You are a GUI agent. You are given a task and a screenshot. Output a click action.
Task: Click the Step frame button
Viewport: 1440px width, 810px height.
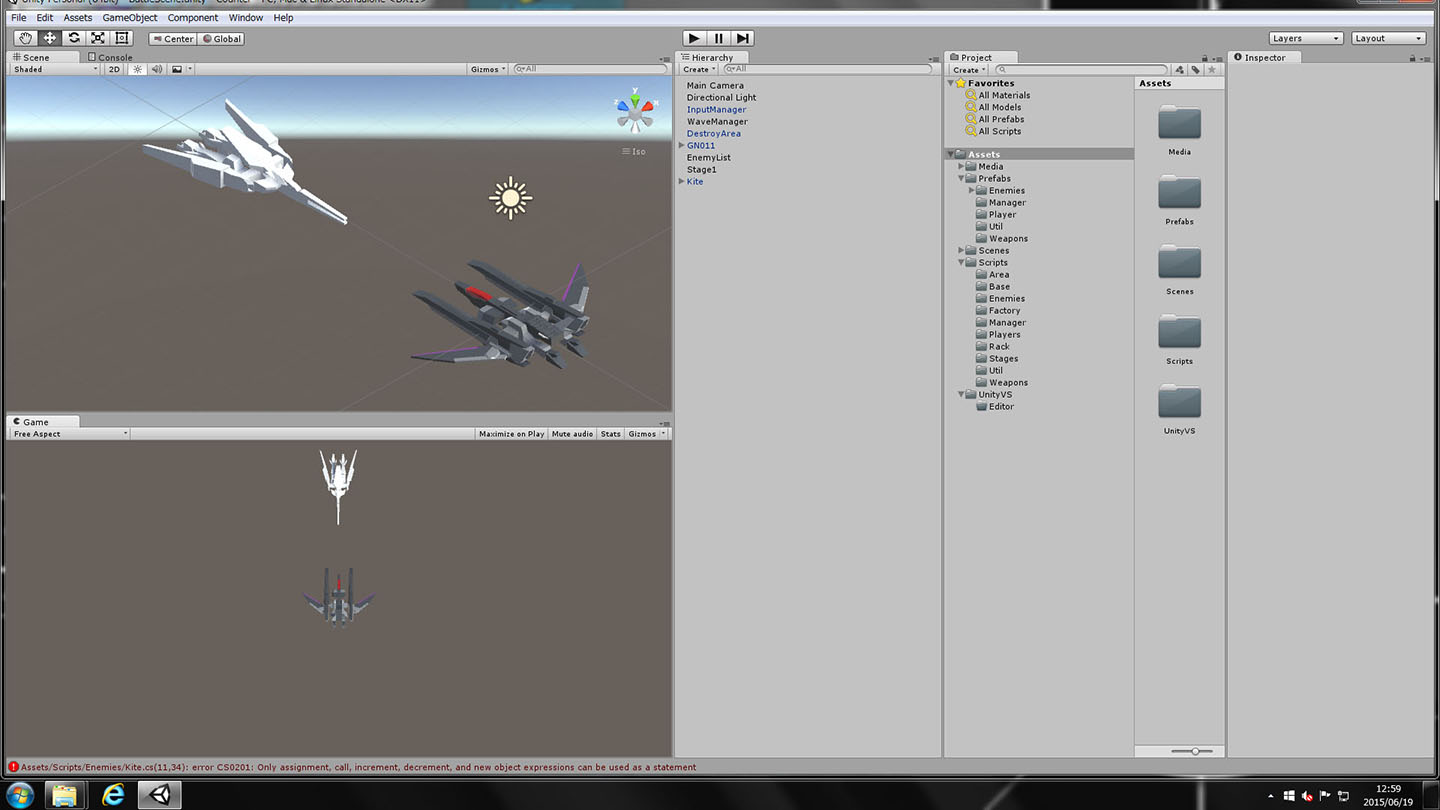[742, 38]
